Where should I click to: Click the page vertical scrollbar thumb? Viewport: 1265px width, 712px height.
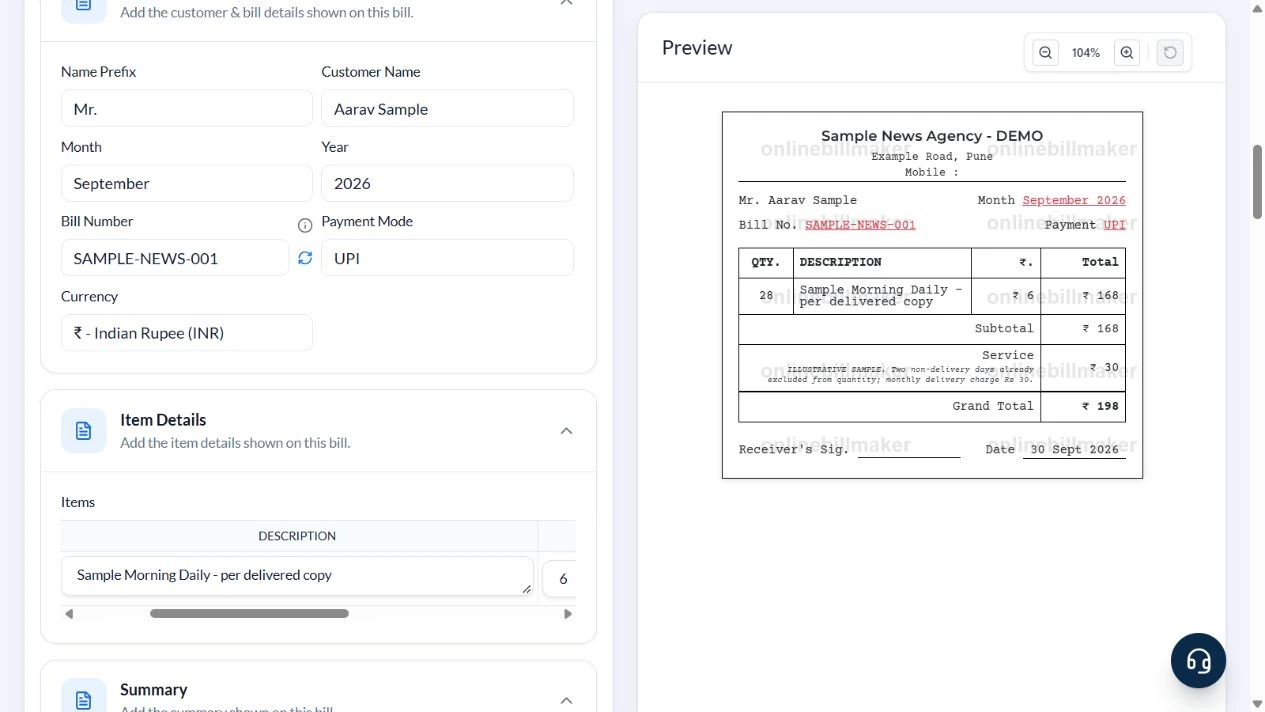[x=1257, y=182]
